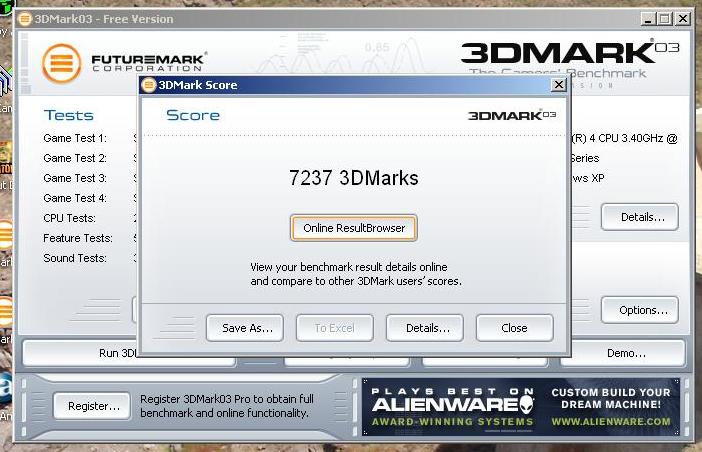Close the 3DMark Score dialog with X
The image size is (702, 452).
(558, 85)
